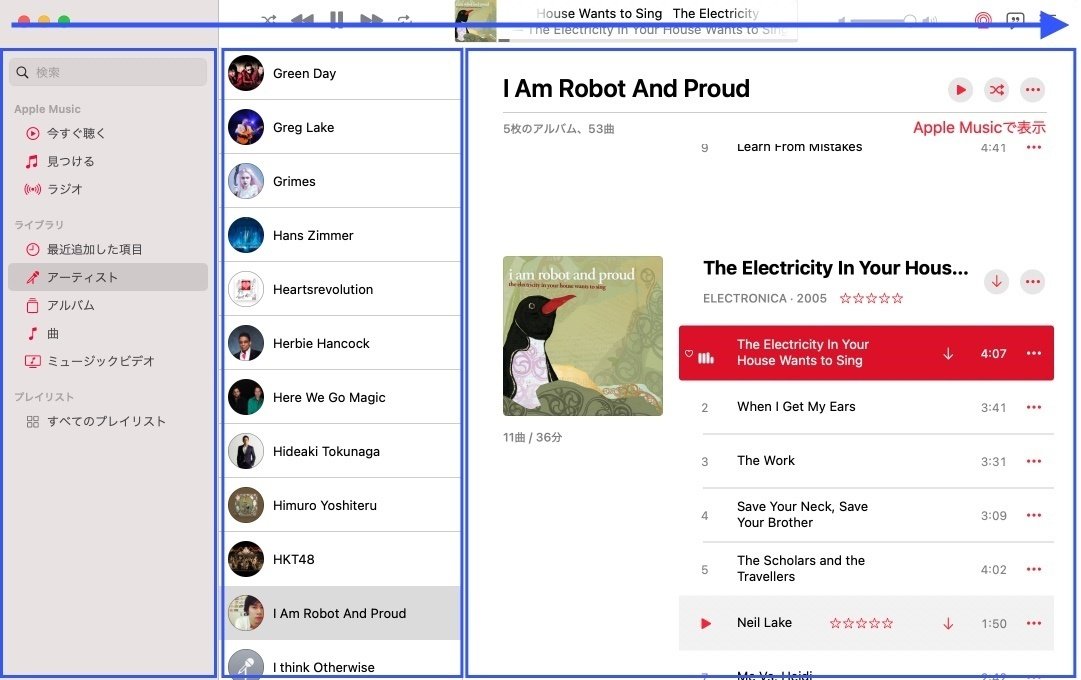Select Save Your Neck, Save Your Brother
This screenshot has height=680, width=1081.
tap(866, 514)
